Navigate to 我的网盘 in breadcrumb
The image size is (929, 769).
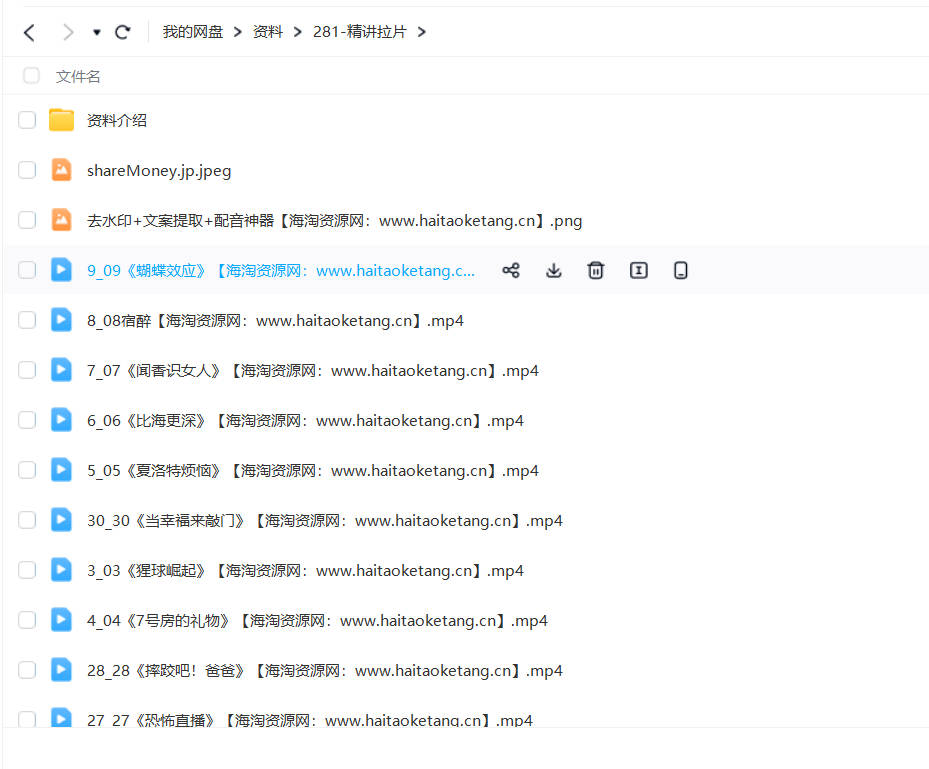coord(193,32)
